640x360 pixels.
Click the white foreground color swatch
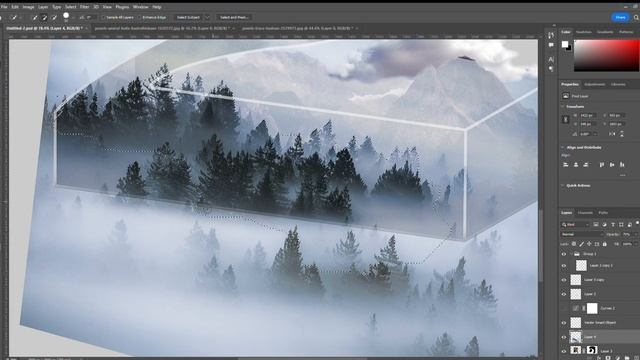(564, 44)
